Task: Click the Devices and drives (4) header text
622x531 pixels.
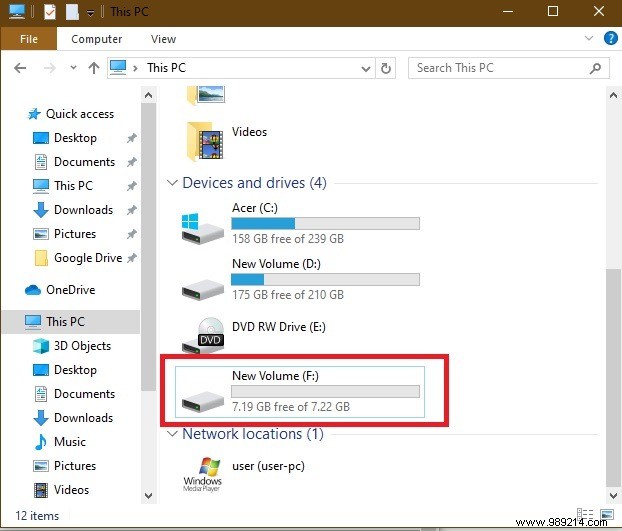Action: [x=254, y=183]
